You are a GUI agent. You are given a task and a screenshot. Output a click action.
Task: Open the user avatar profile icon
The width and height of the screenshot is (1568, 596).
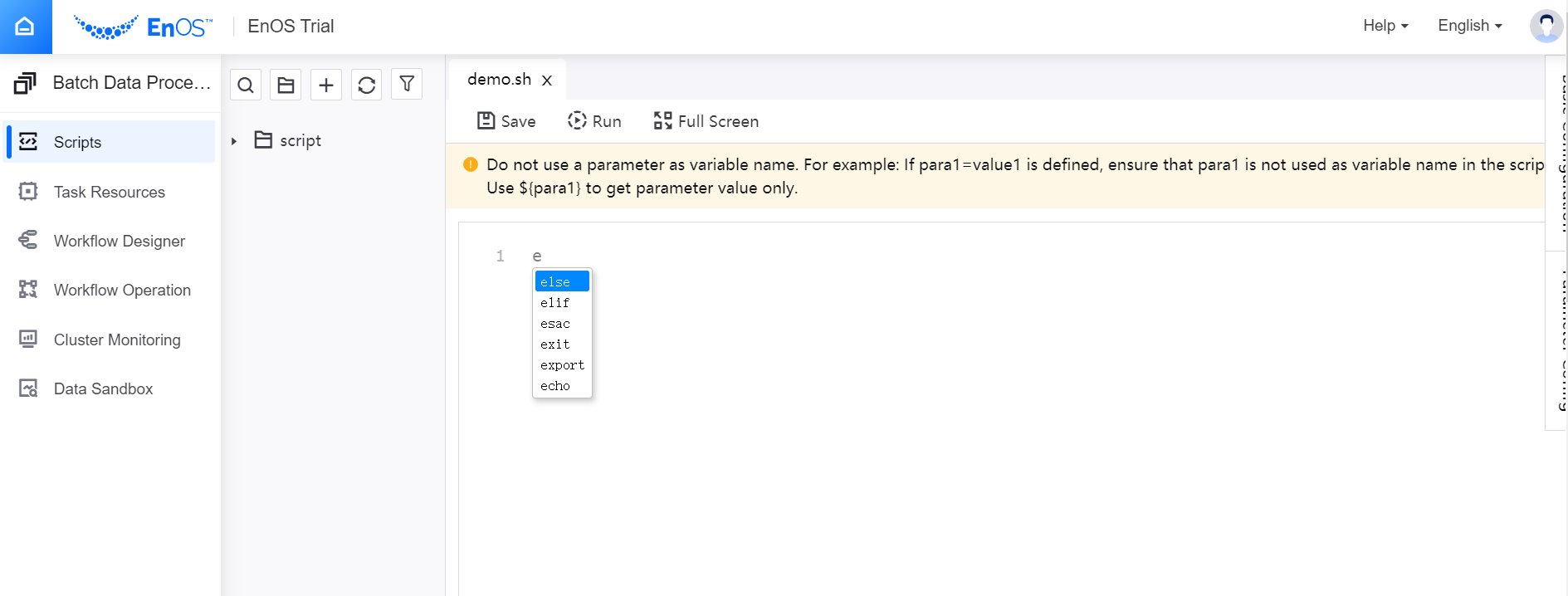click(1546, 26)
